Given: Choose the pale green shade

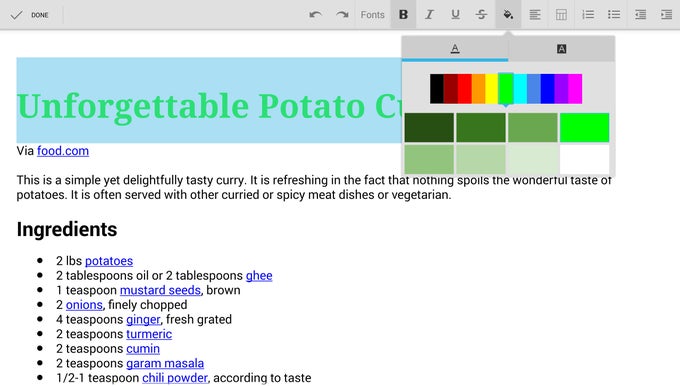Looking at the screenshot, I should (x=481, y=159).
